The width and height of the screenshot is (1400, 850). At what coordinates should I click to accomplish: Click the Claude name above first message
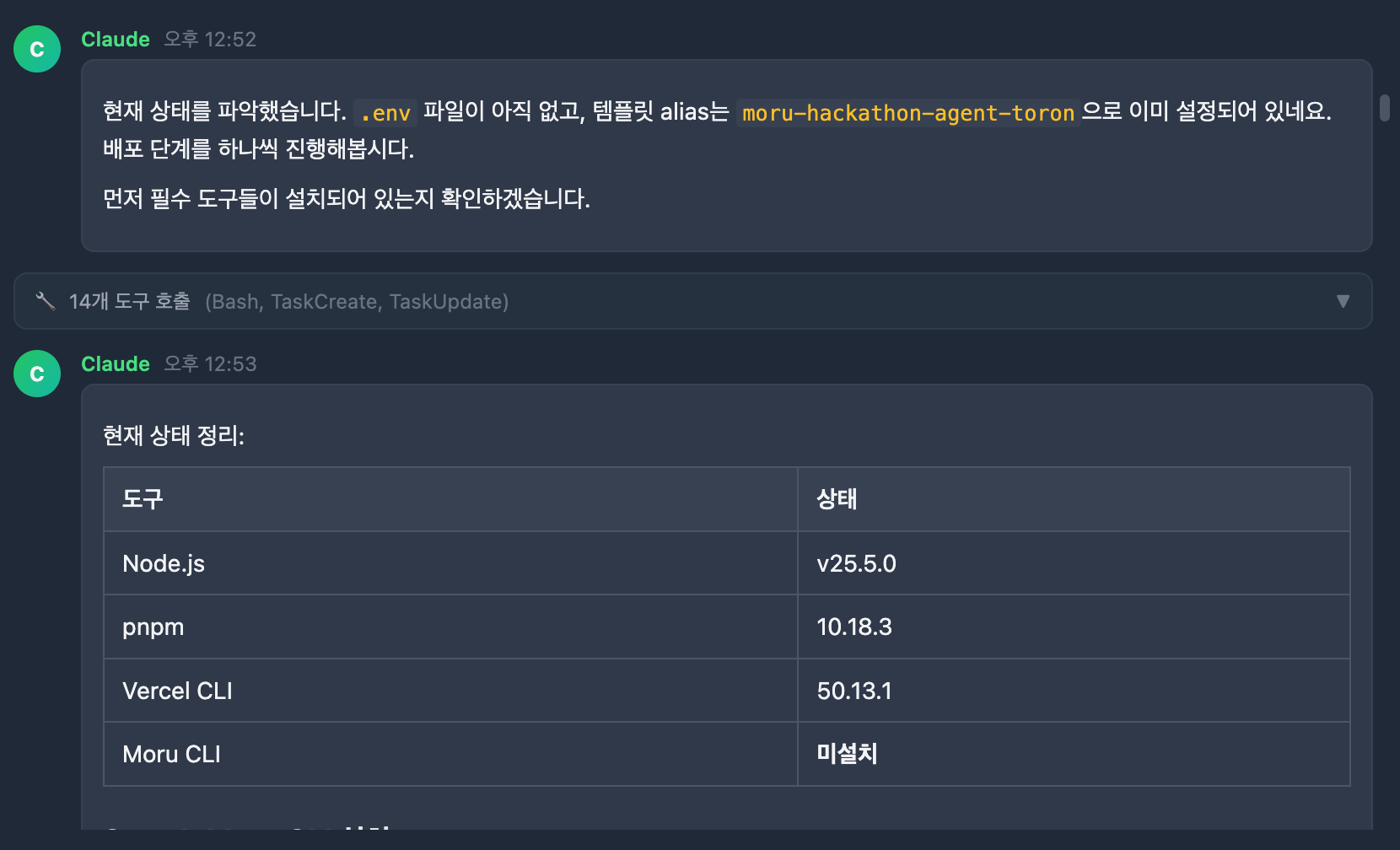(116, 40)
